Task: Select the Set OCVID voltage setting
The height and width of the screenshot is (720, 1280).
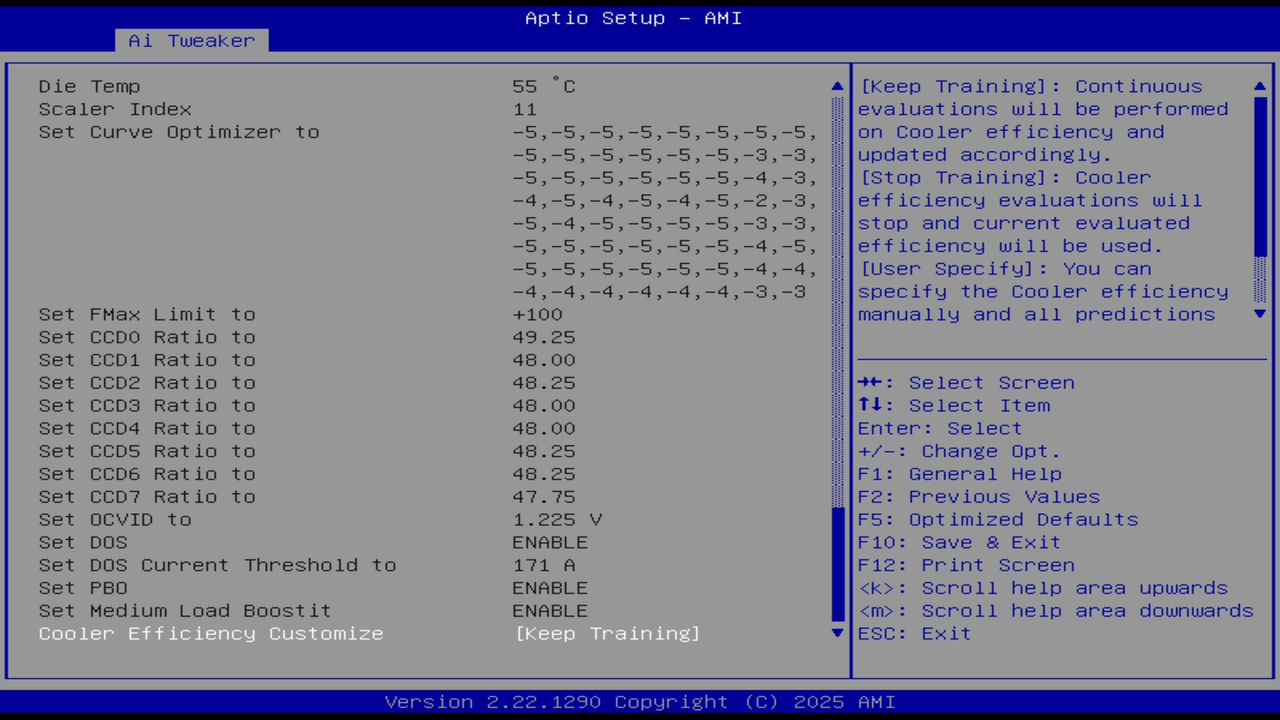Action: click(120, 519)
